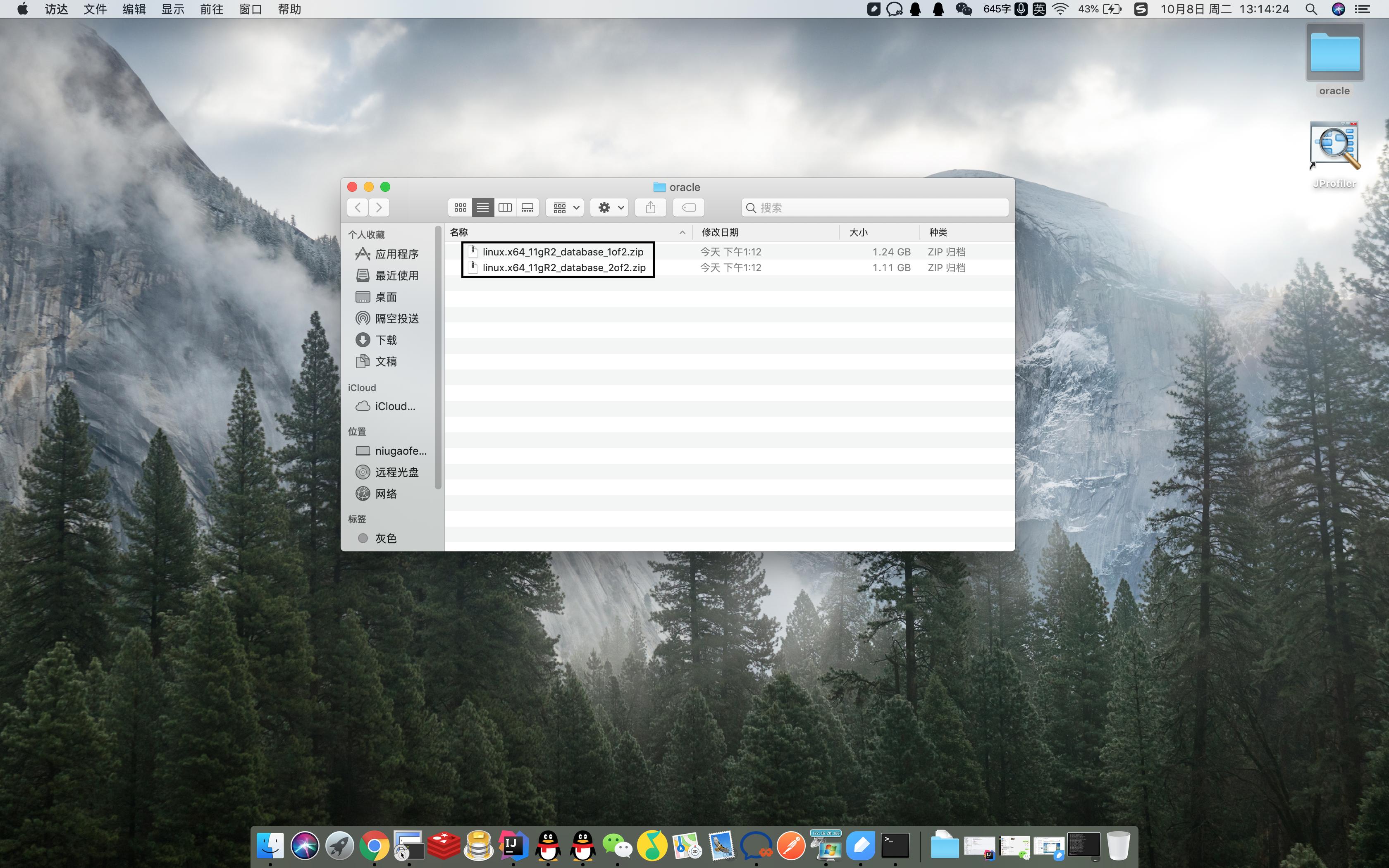Viewport: 1389px width, 868px height.
Task: Open Terminal from the Dock
Action: point(895,845)
